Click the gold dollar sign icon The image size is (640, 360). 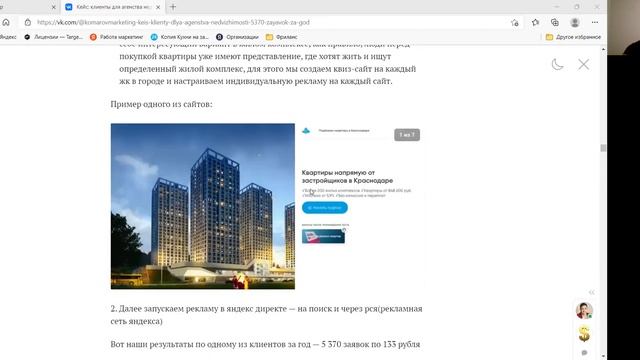pos(584,333)
